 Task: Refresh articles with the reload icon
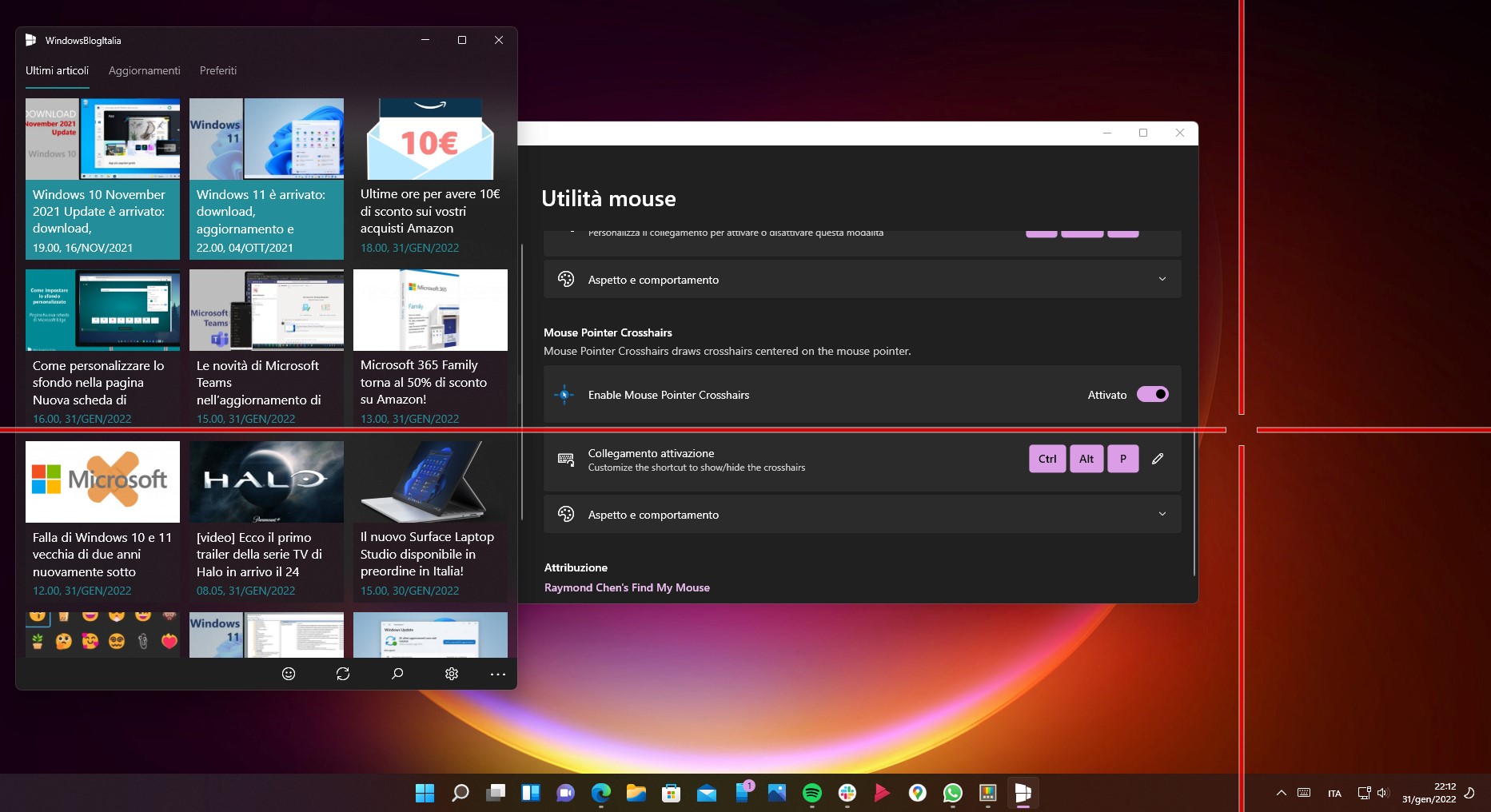pyautogui.click(x=343, y=674)
